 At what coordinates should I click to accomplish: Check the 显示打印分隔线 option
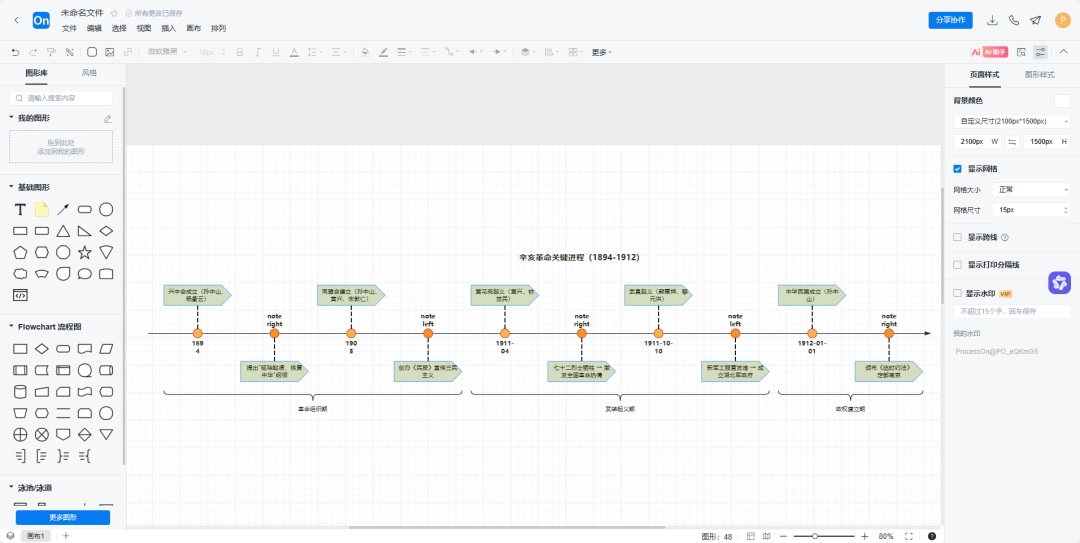coord(958,265)
